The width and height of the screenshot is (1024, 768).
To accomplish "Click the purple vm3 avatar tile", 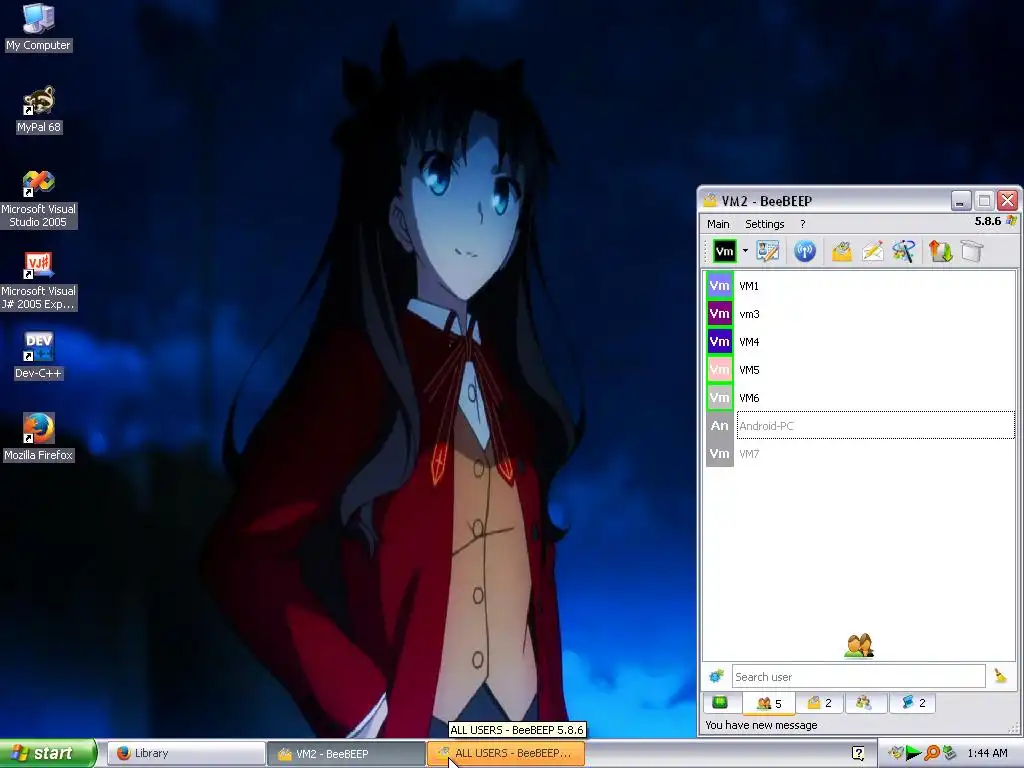I will tap(720, 313).
